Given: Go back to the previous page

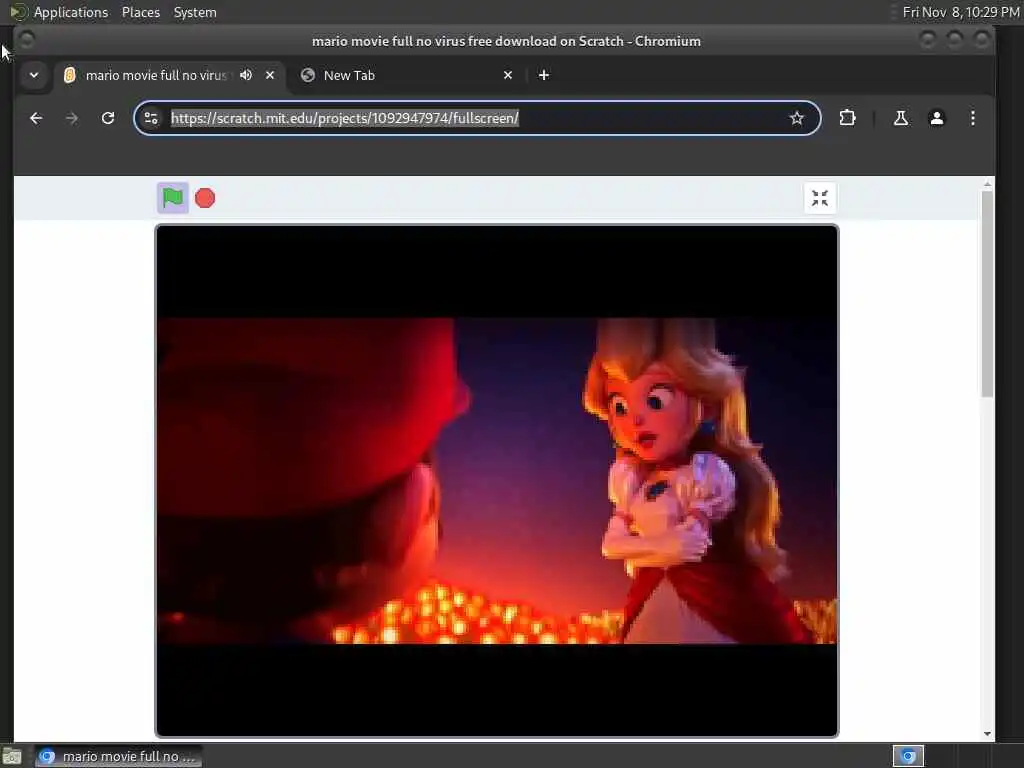Looking at the screenshot, I should point(36,118).
